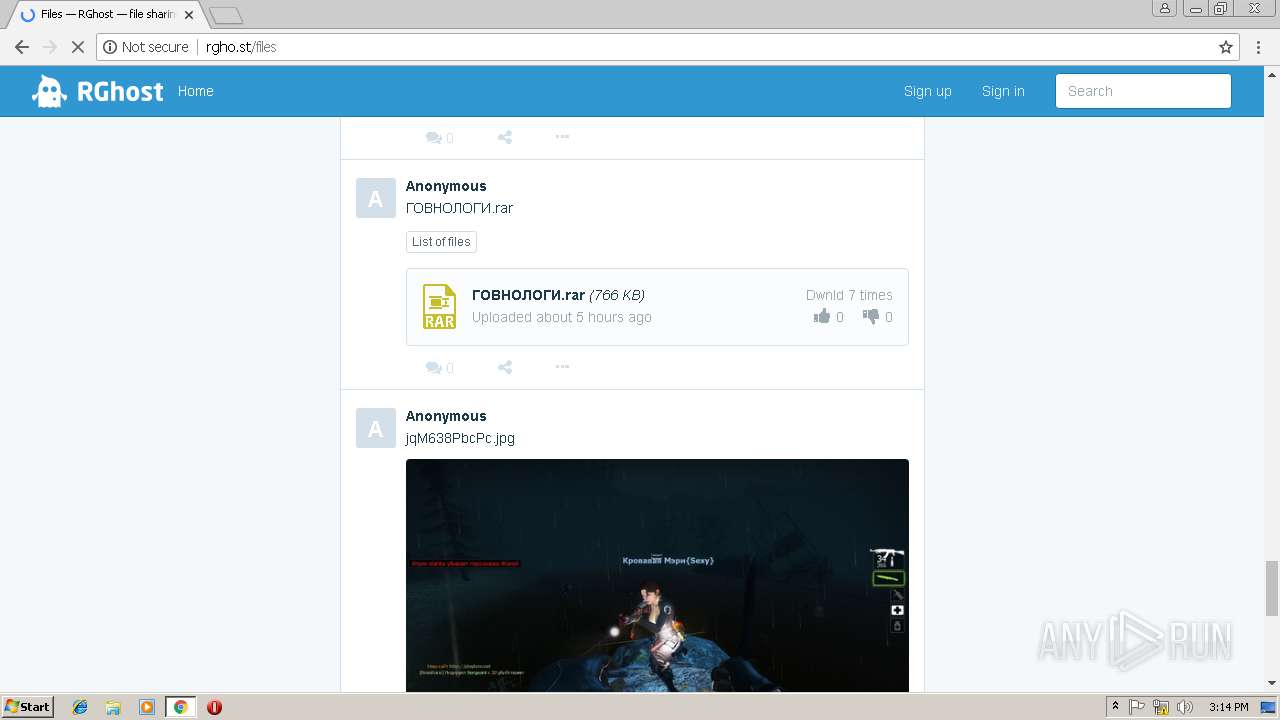
Task: Share the topmost post
Action: (x=505, y=137)
